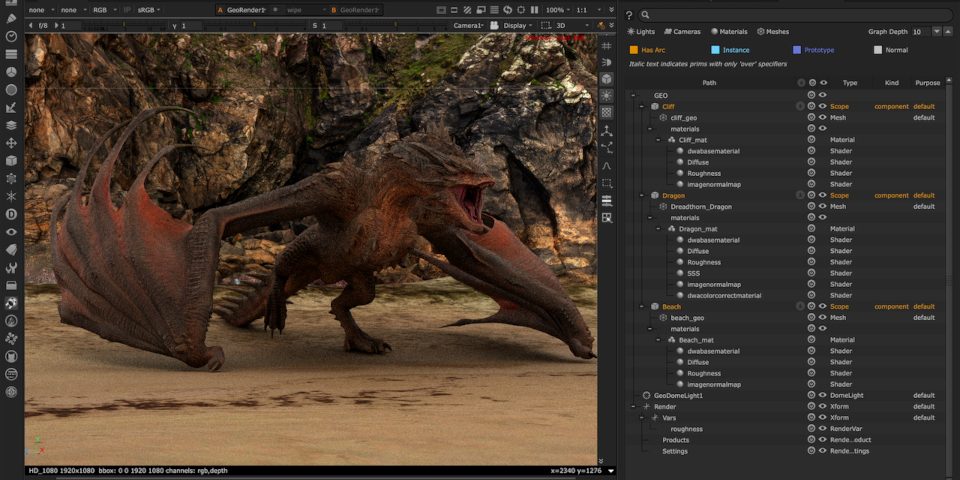The width and height of the screenshot is (960, 480).
Task: Click the gamma slider next to y
Action: tap(254, 26)
